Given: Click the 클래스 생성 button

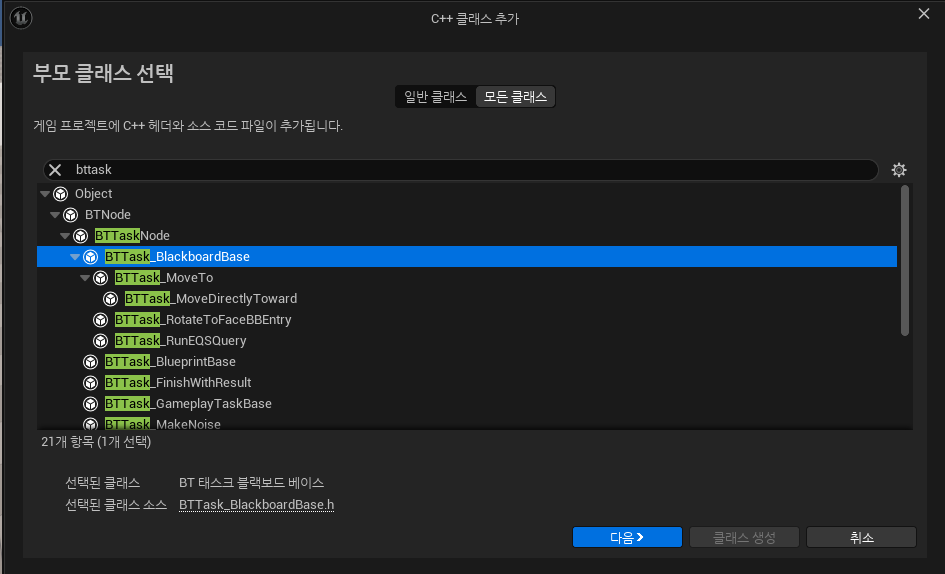Looking at the screenshot, I should tap(744, 537).
